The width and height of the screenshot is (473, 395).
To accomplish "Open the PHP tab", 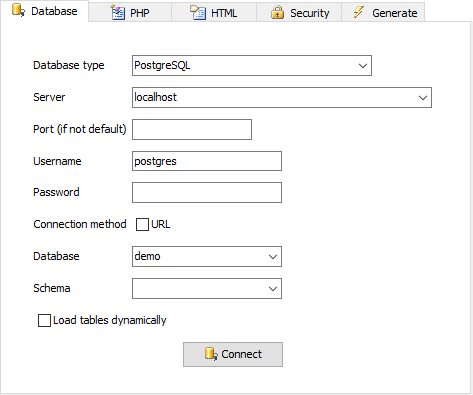I will [130, 12].
